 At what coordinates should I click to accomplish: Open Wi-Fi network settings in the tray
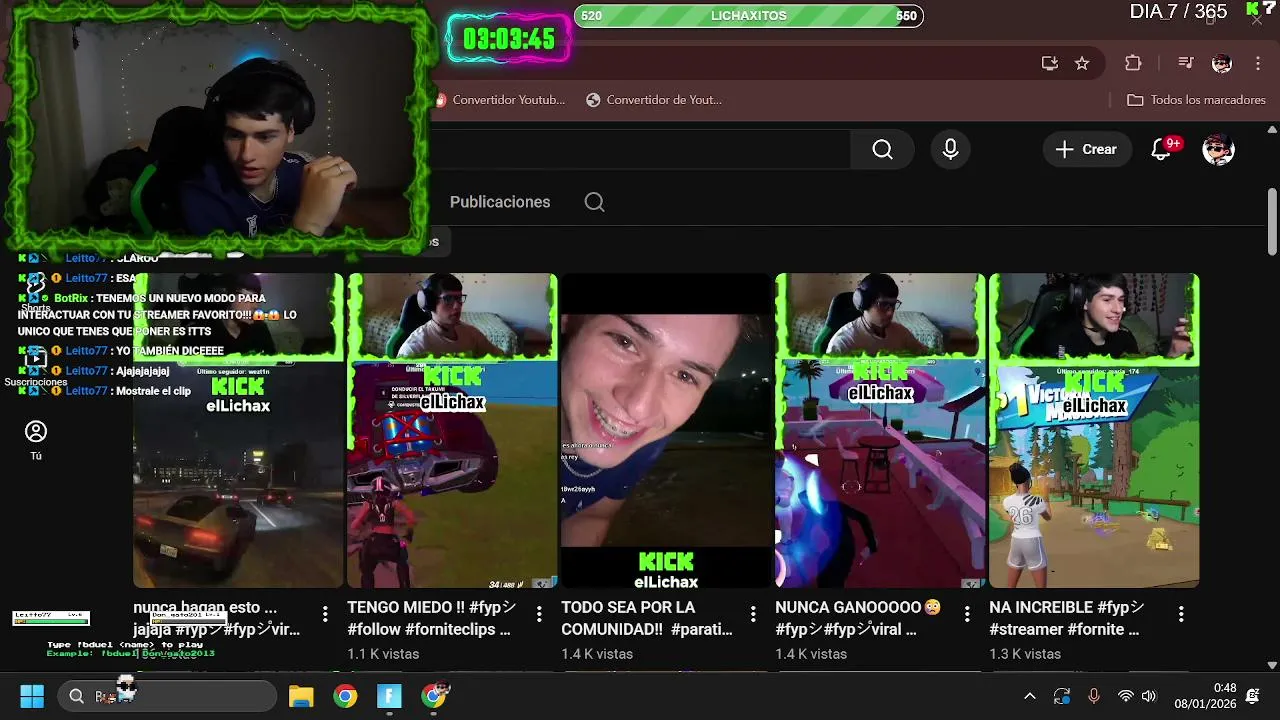pyautogui.click(x=1125, y=696)
